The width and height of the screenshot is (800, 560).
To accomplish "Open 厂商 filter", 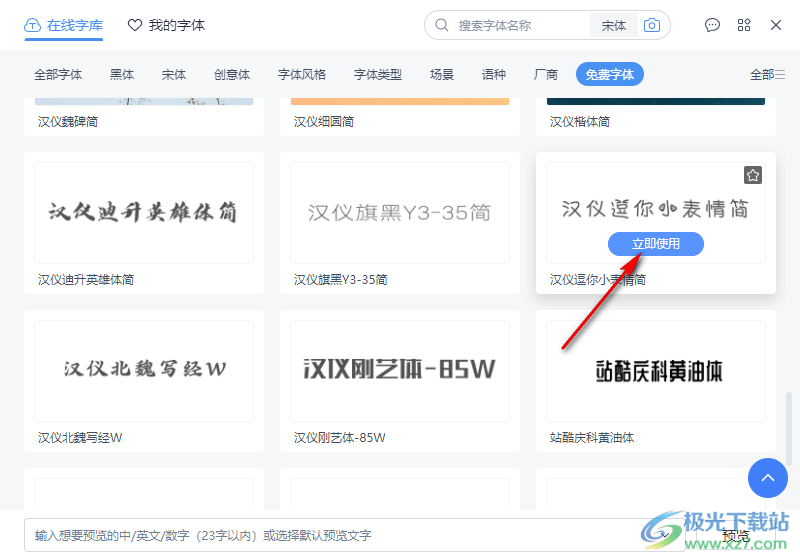I will [546, 74].
